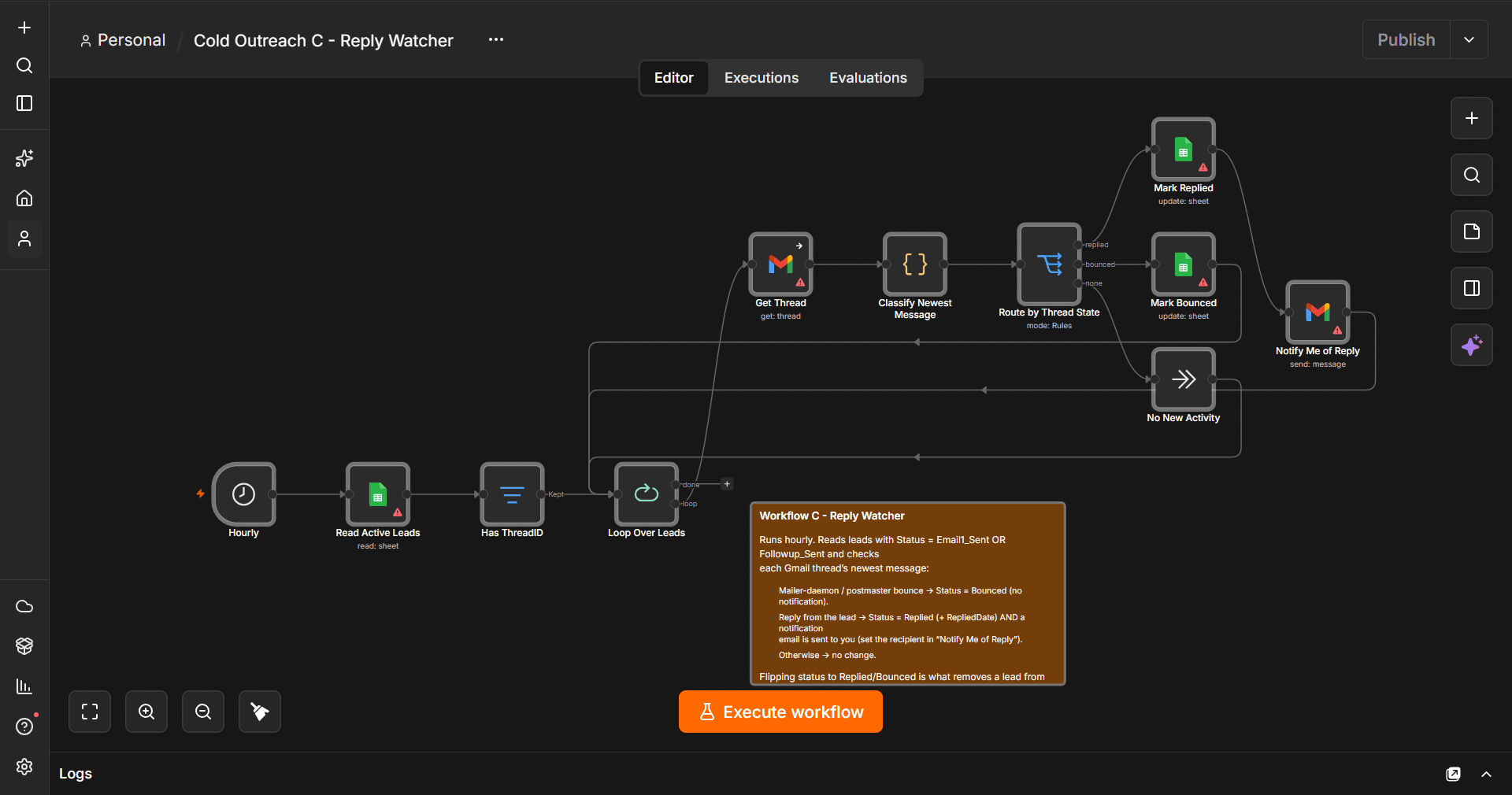Viewport: 1512px width, 795px height.
Task: Fit workflow to view button
Action: point(90,712)
